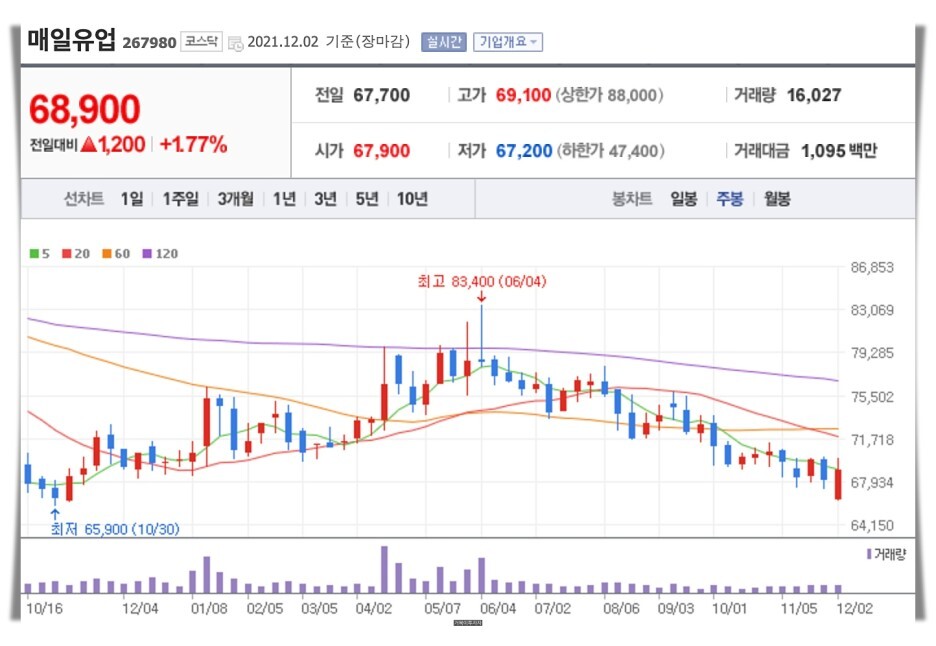Click the 최저 65,900 (10/30) chart annotation

(x=115, y=529)
